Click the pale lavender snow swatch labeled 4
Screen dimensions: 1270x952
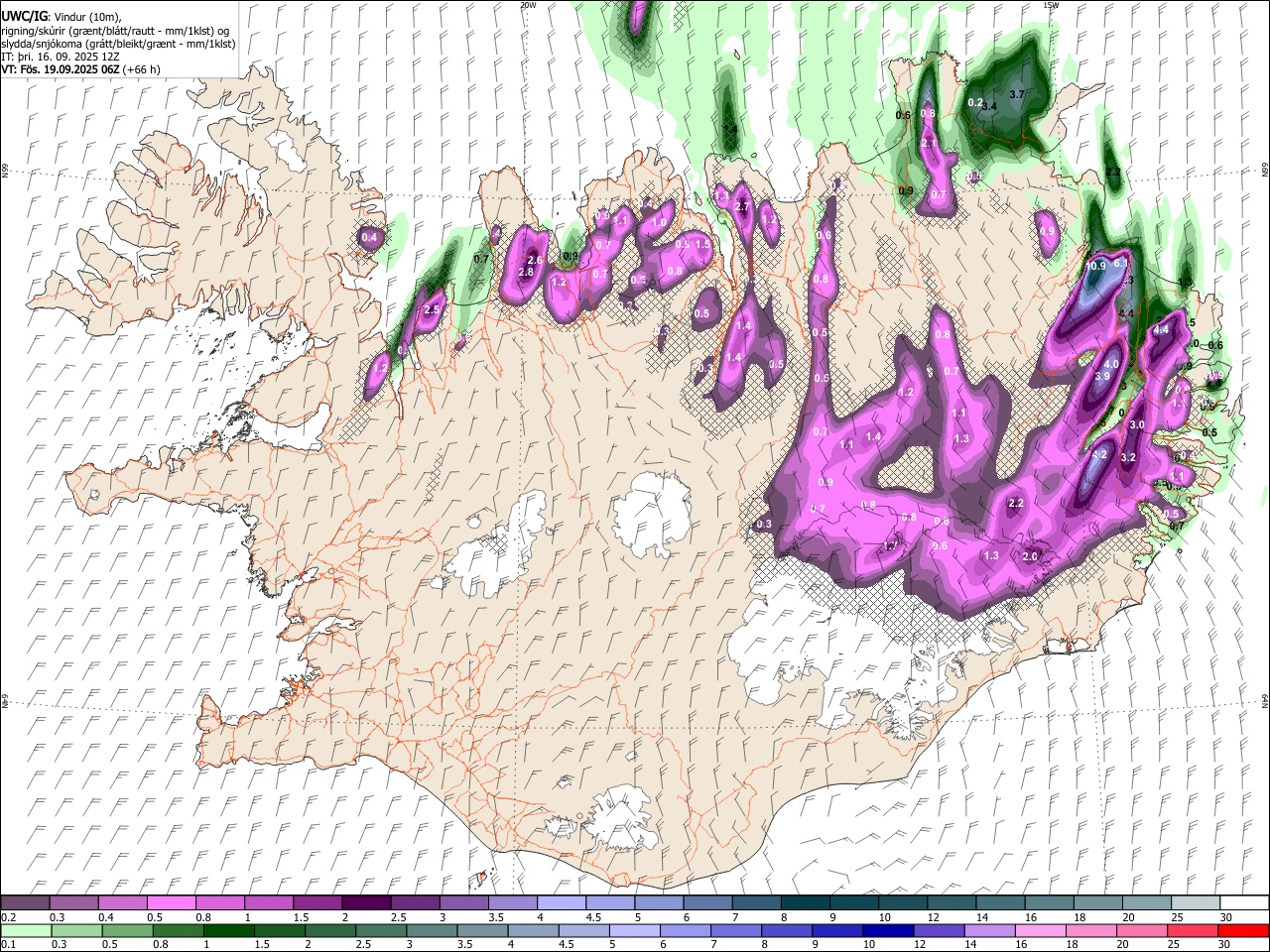click(x=562, y=902)
